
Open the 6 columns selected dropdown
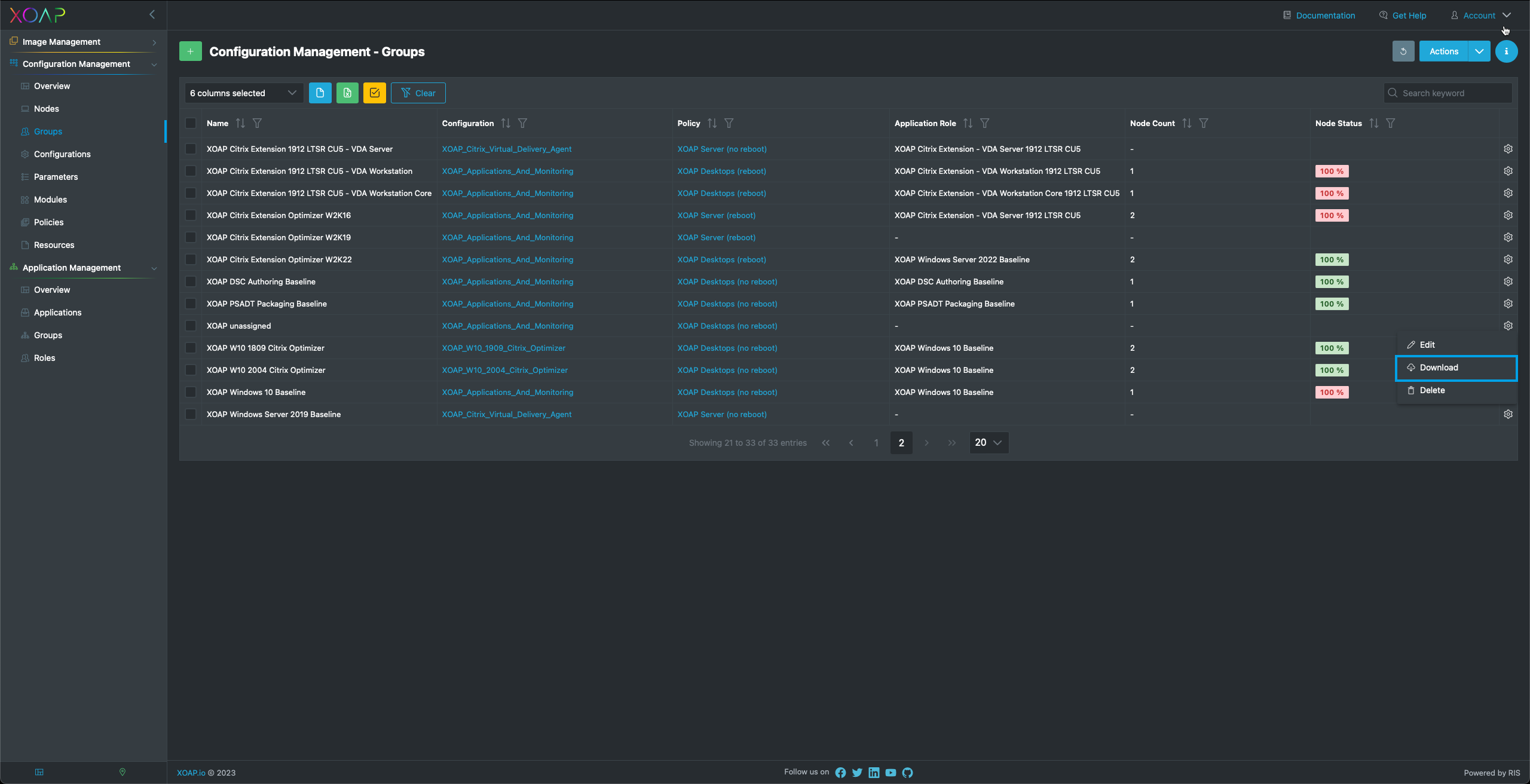(243, 93)
